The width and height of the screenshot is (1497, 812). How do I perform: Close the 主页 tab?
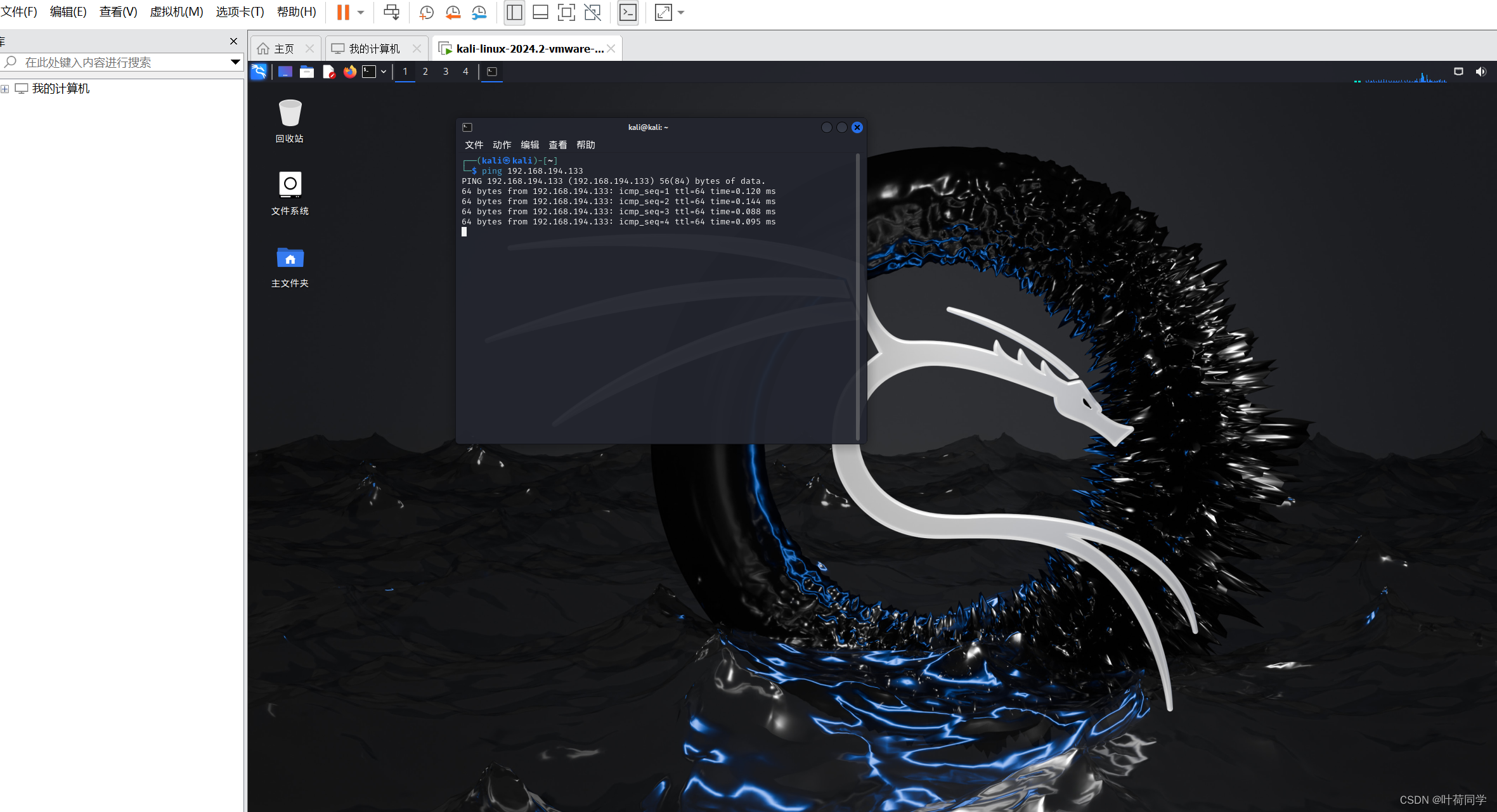coord(309,49)
